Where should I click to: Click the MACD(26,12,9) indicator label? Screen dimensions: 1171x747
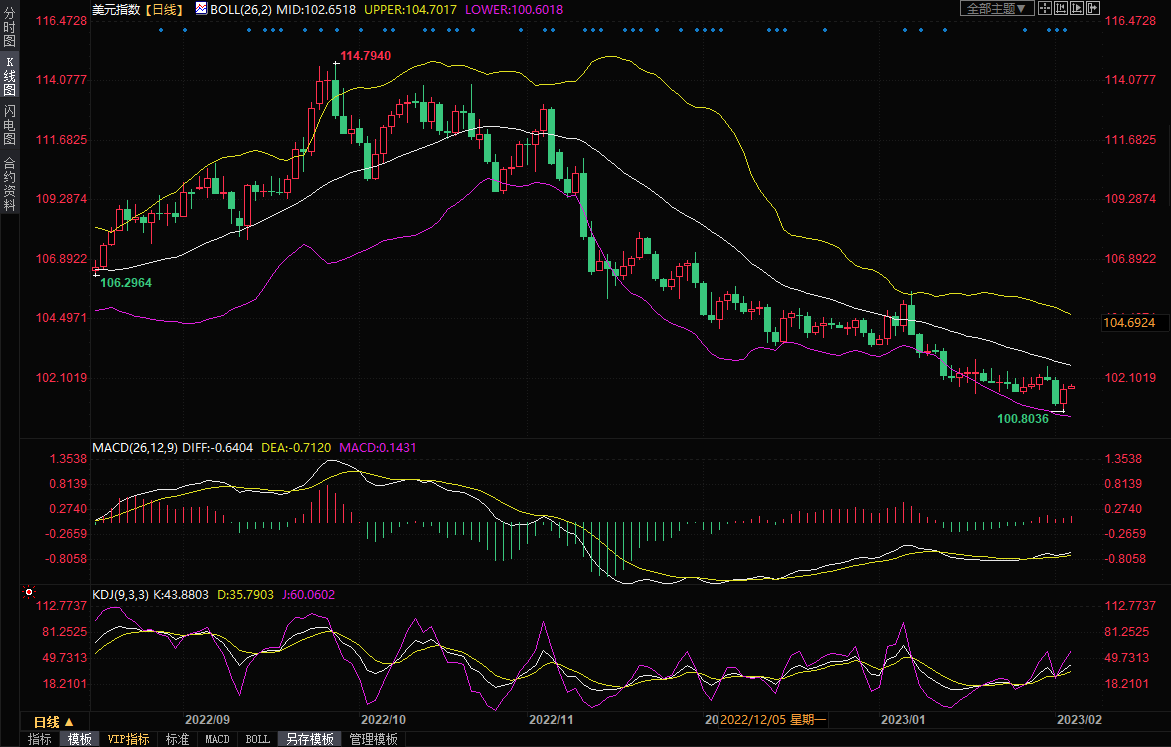(x=134, y=447)
